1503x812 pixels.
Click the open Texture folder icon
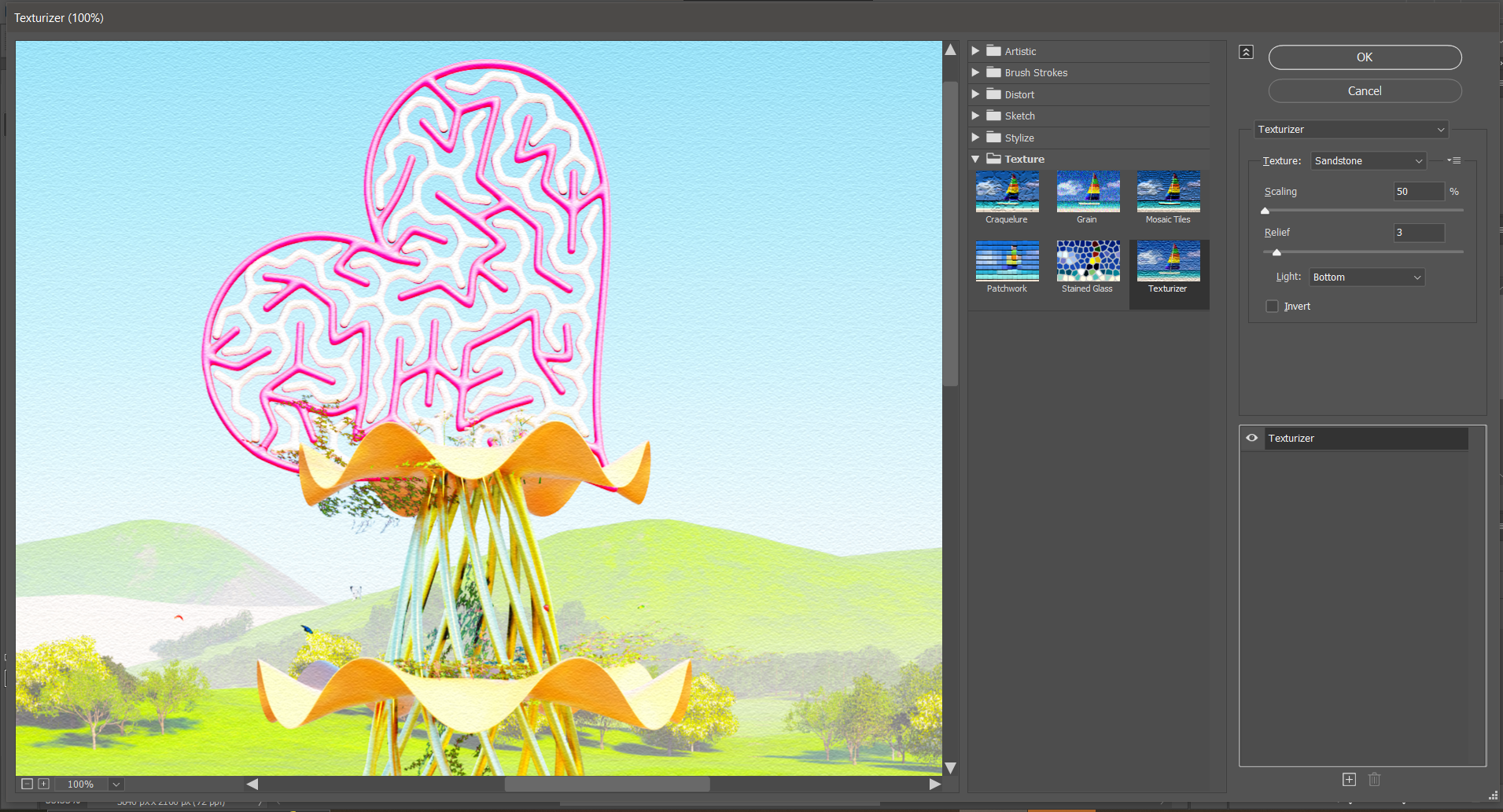(993, 158)
